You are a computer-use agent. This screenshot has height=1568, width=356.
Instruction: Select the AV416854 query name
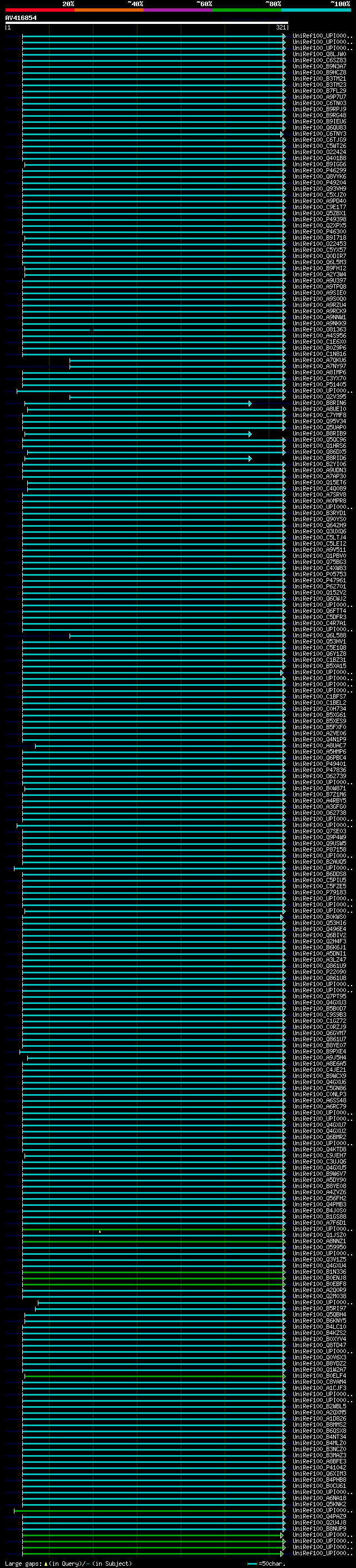[21, 18]
